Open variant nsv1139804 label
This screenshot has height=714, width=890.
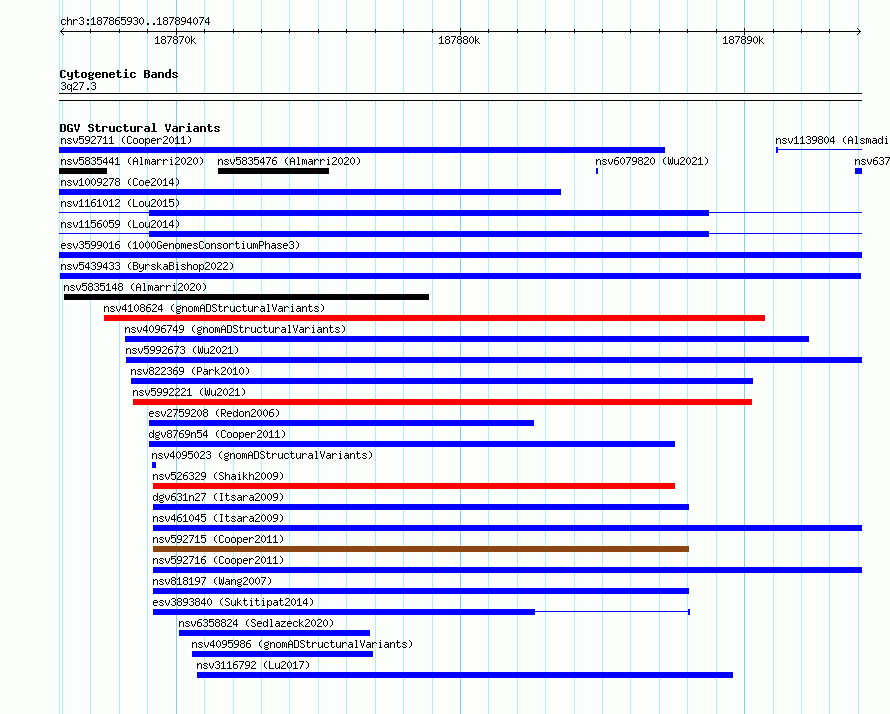click(x=832, y=140)
